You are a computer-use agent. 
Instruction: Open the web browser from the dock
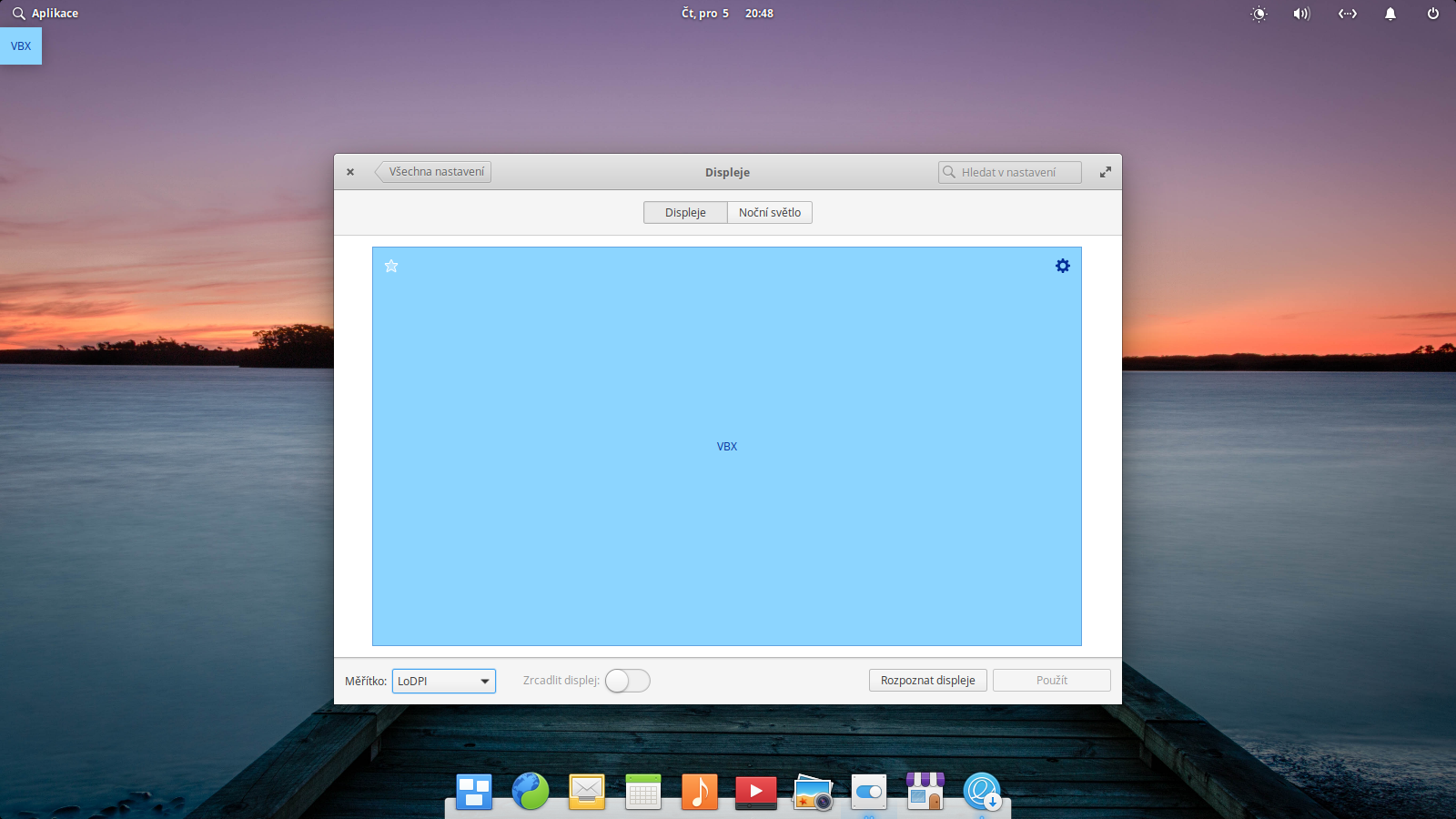point(531,792)
